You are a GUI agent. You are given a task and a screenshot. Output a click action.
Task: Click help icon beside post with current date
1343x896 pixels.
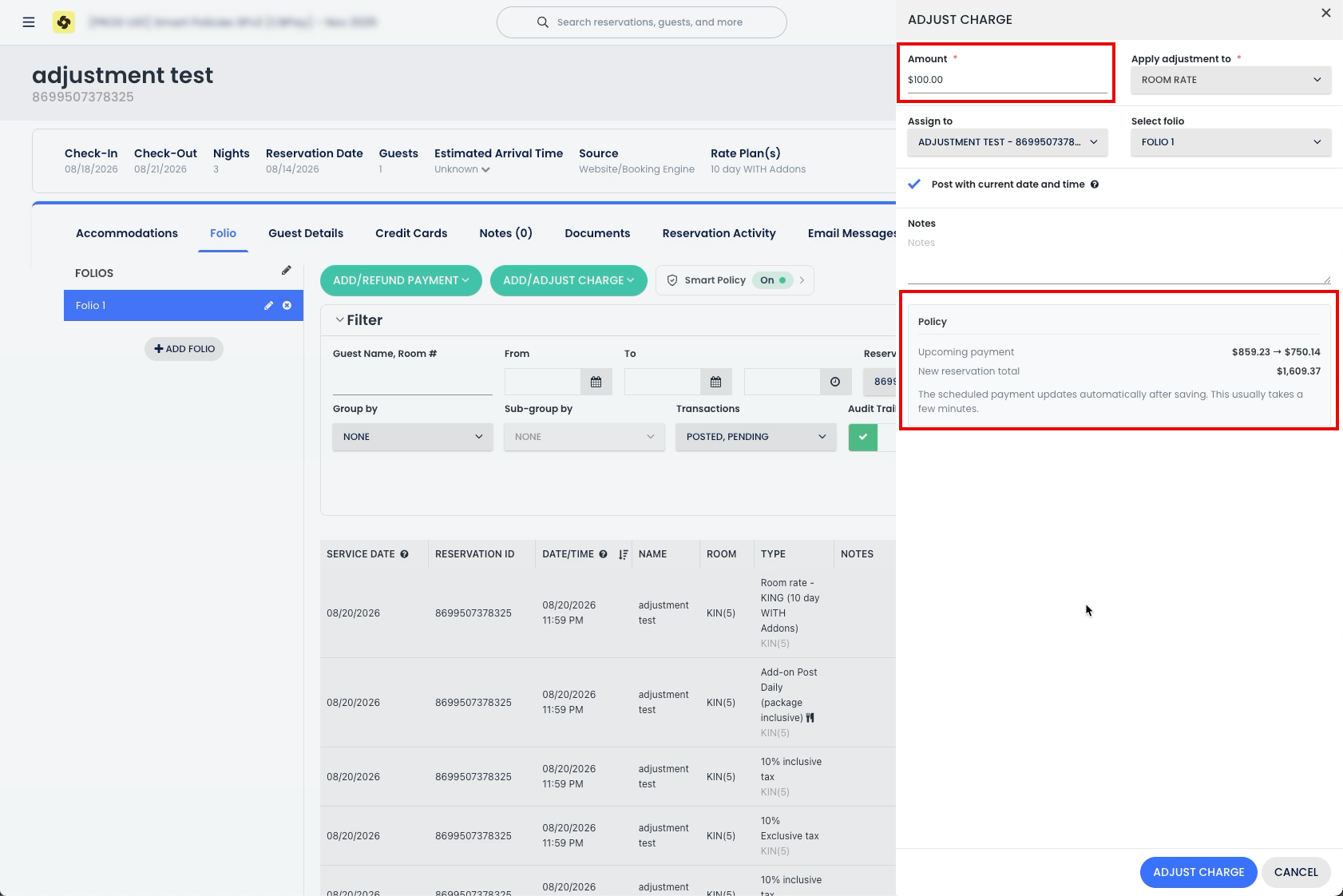click(x=1095, y=184)
